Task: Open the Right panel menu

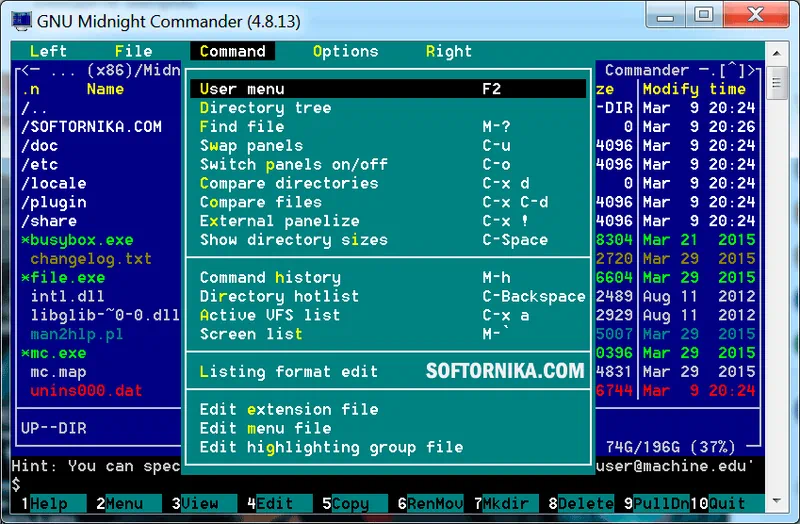Action: click(448, 52)
